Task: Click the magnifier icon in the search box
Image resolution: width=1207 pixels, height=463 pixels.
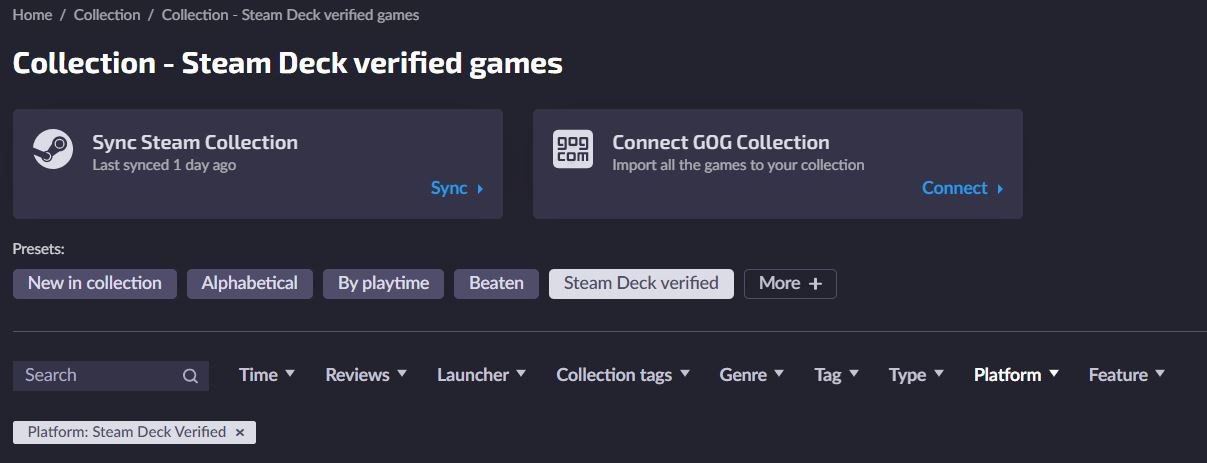Action: (190, 376)
